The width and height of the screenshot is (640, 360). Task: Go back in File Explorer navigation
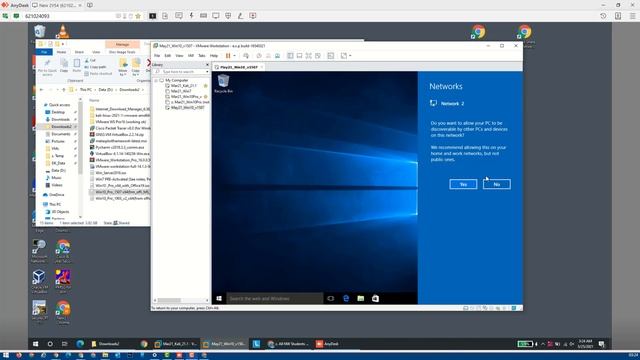[x=42, y=90]
